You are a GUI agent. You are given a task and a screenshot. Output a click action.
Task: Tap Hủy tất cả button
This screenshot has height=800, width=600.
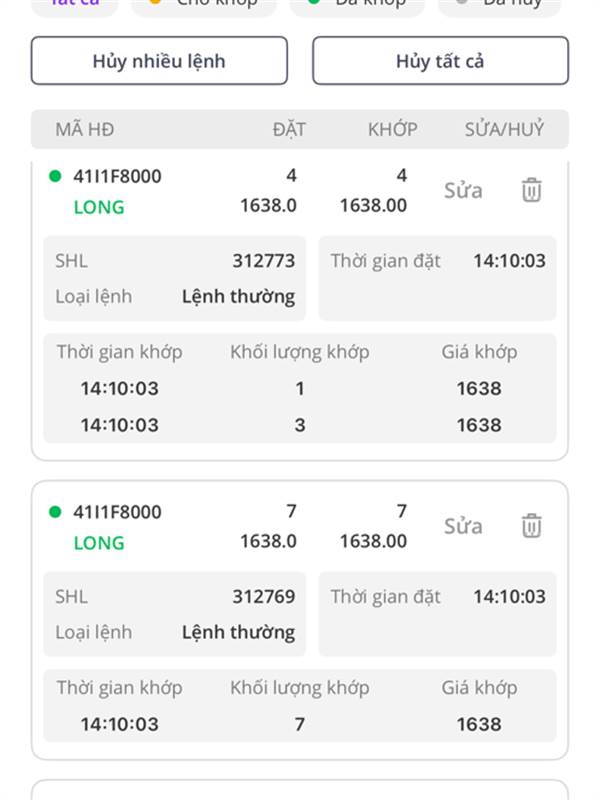pos(440,61)
